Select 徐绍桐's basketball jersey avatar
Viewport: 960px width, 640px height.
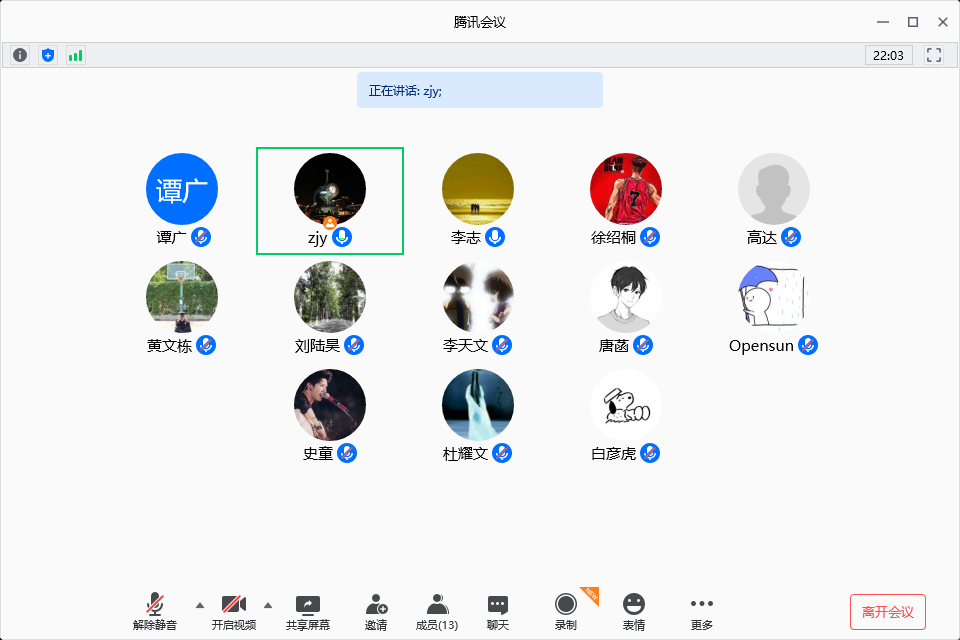(x=626, y=189)
